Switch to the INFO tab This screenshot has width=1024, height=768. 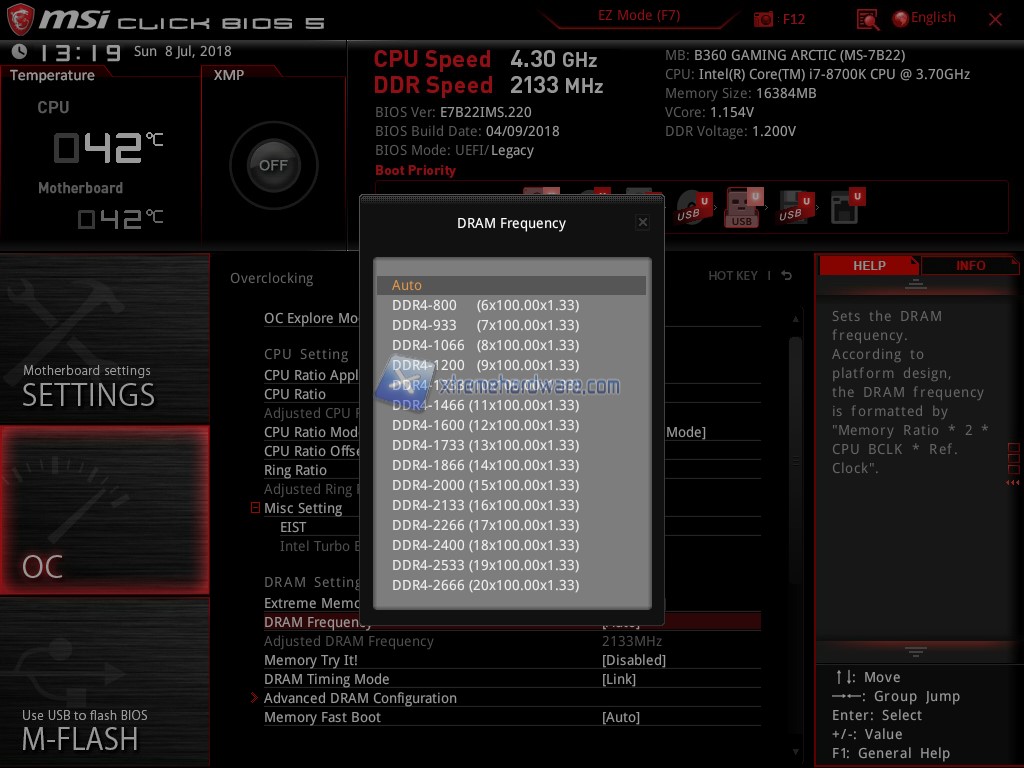click(x=970, y=266)
